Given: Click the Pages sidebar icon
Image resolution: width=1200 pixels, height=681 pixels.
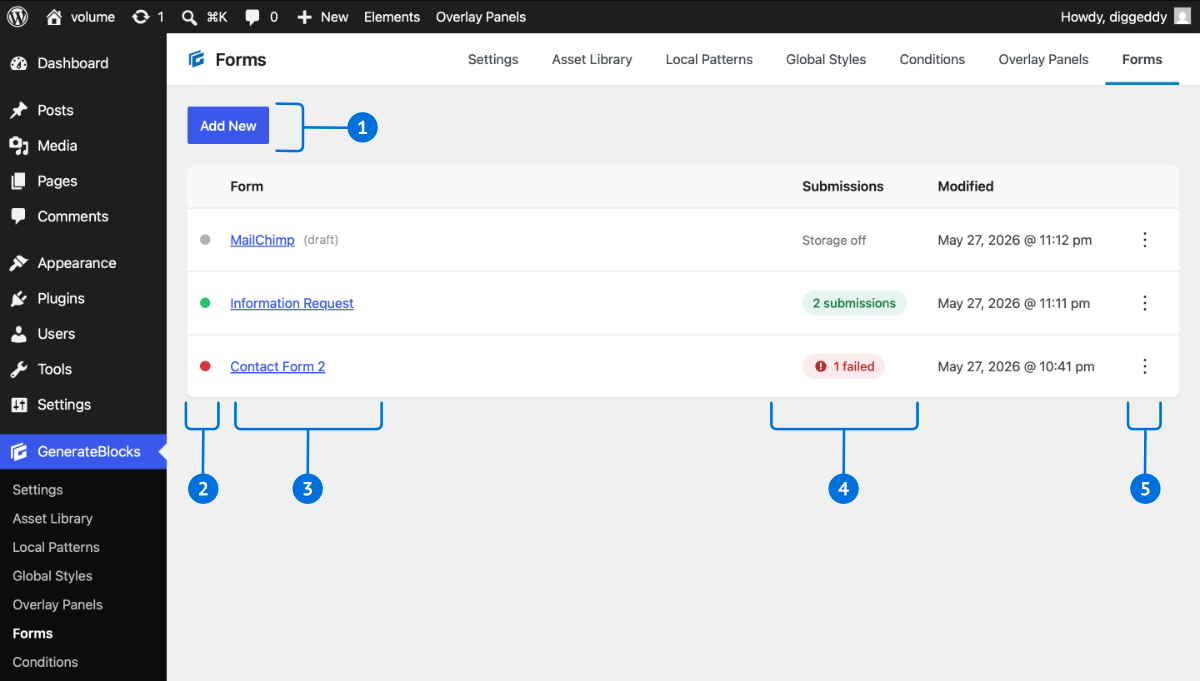Looking at the screenshot, I should 19,181.
